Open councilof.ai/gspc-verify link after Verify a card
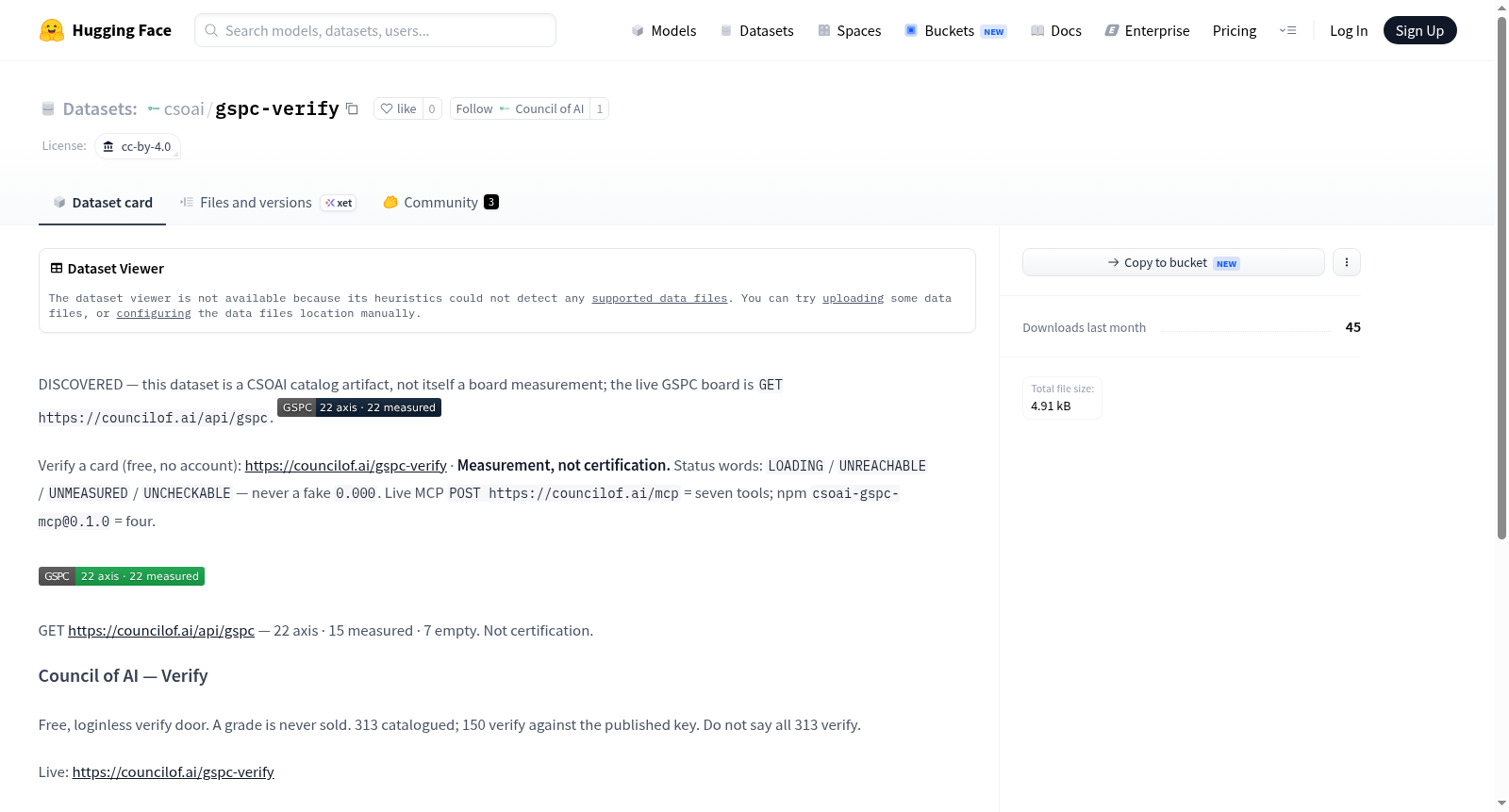The image size is (1509, 812). 346,466
